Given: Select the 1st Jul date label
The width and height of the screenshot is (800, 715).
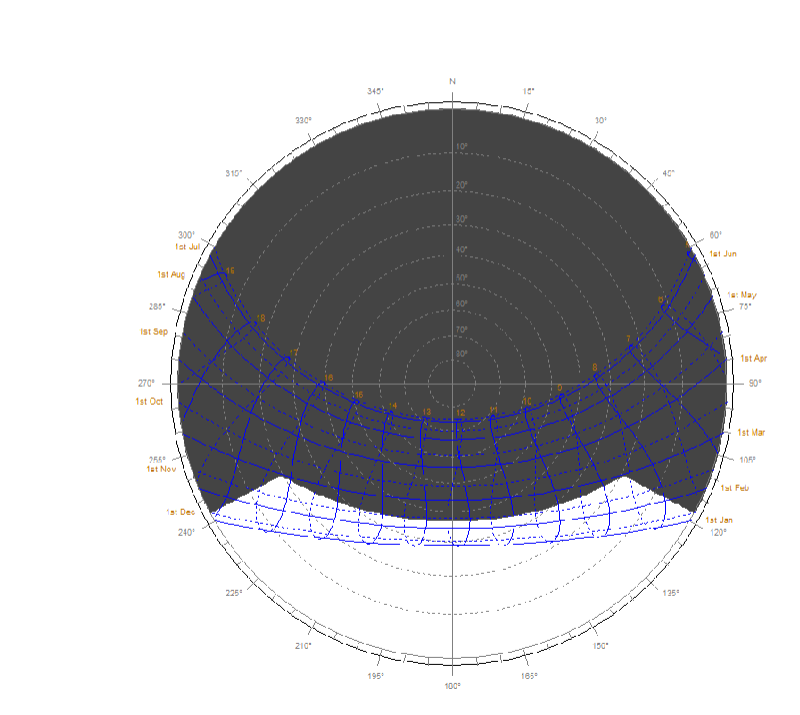Looking at the screenshot, I should [x=188, y=246].
